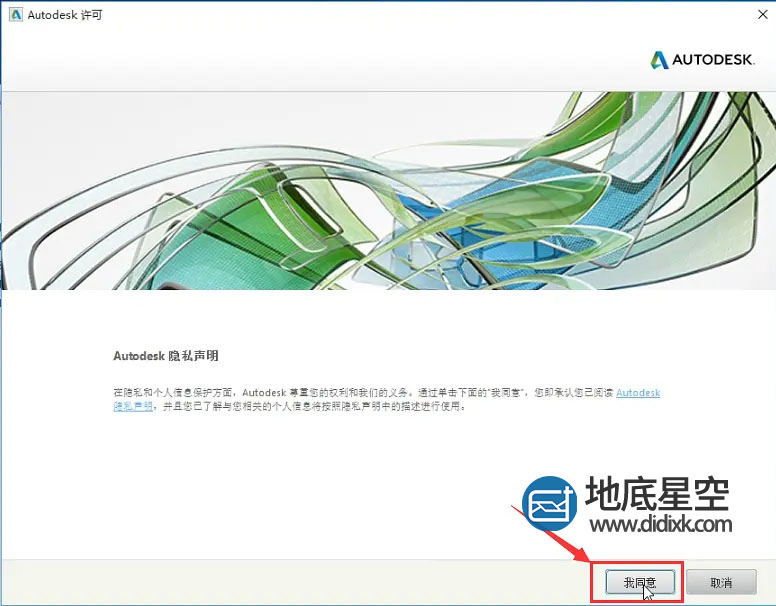Screen dimensions: 776x606
Task: Click the Autodesk 隐私声明 heading text
Action: coord(166,356)
